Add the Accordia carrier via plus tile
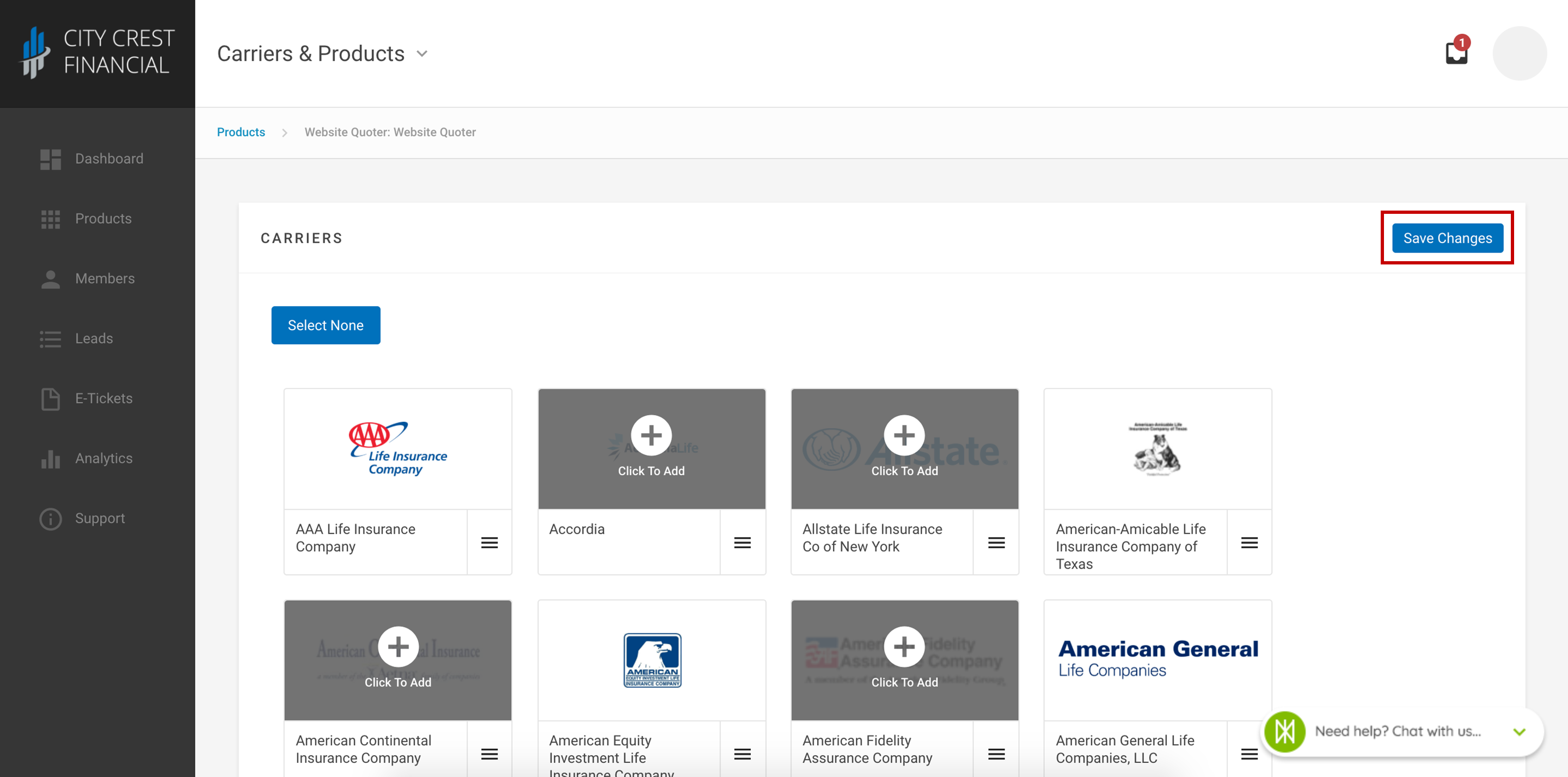 click(x=651, y=448)
